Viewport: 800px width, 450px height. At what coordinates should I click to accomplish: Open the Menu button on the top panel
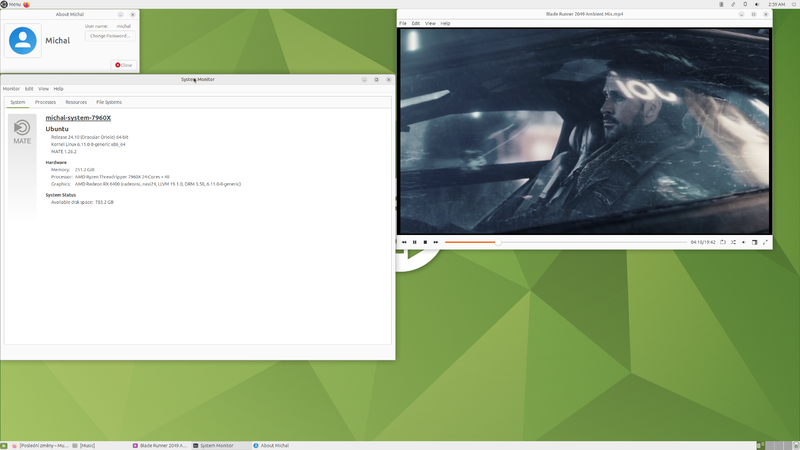pos(11,4)
